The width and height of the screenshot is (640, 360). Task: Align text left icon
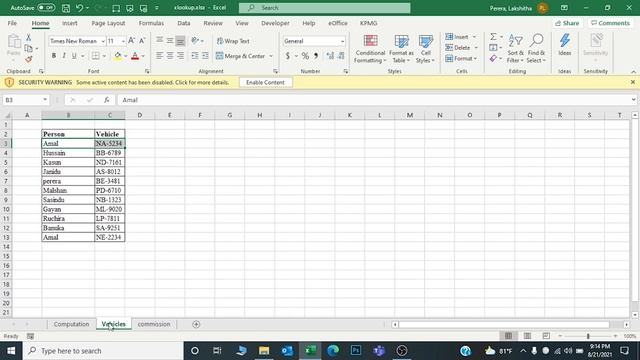[x=159, y=56]
